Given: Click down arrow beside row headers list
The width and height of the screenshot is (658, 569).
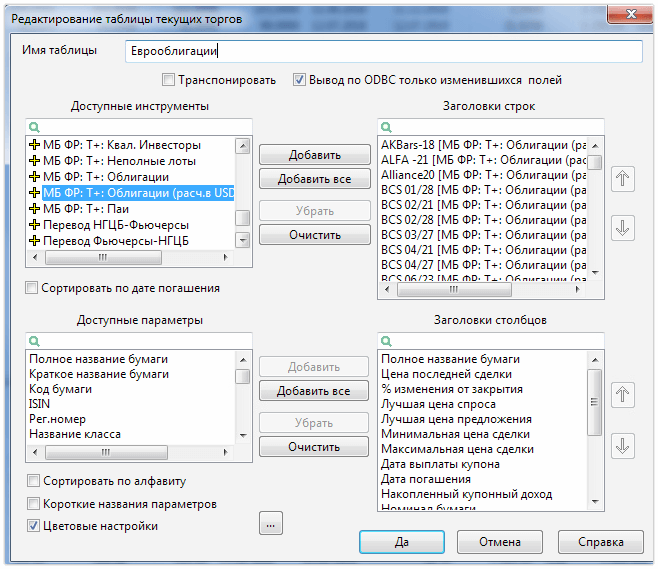Looking at the screenshot, I should click(622, 227).
